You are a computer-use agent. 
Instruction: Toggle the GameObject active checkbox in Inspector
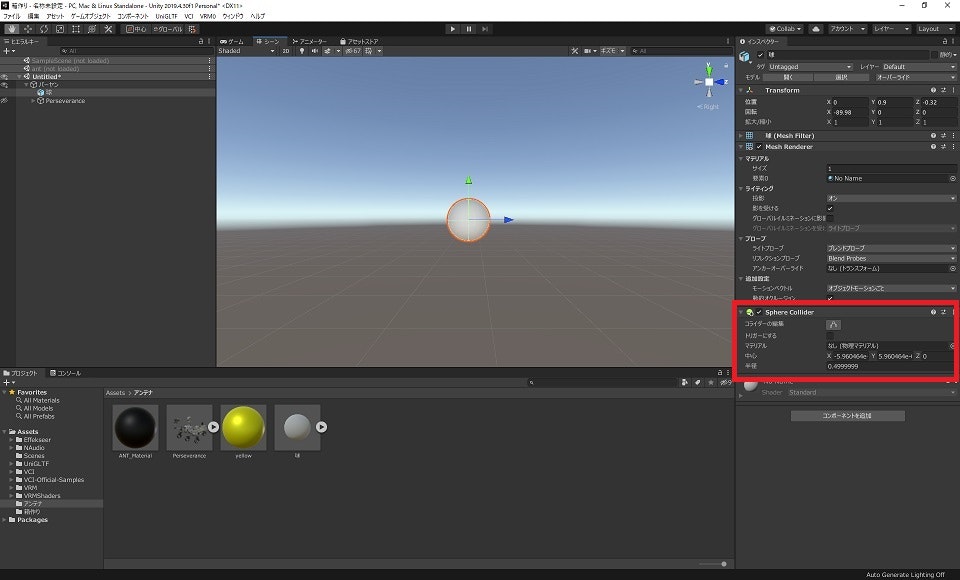coord(760,55)
